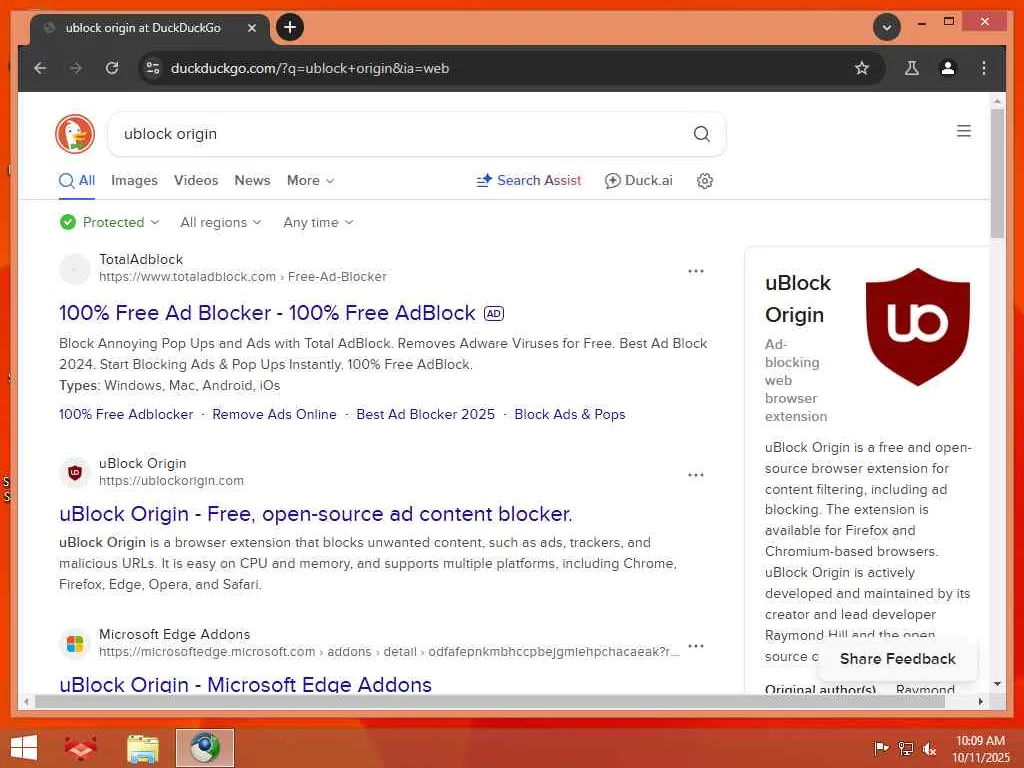Expand the More search categories dropdown
Screen dimensions: 1024x768
pyautogui.click(x=311, y=181)
